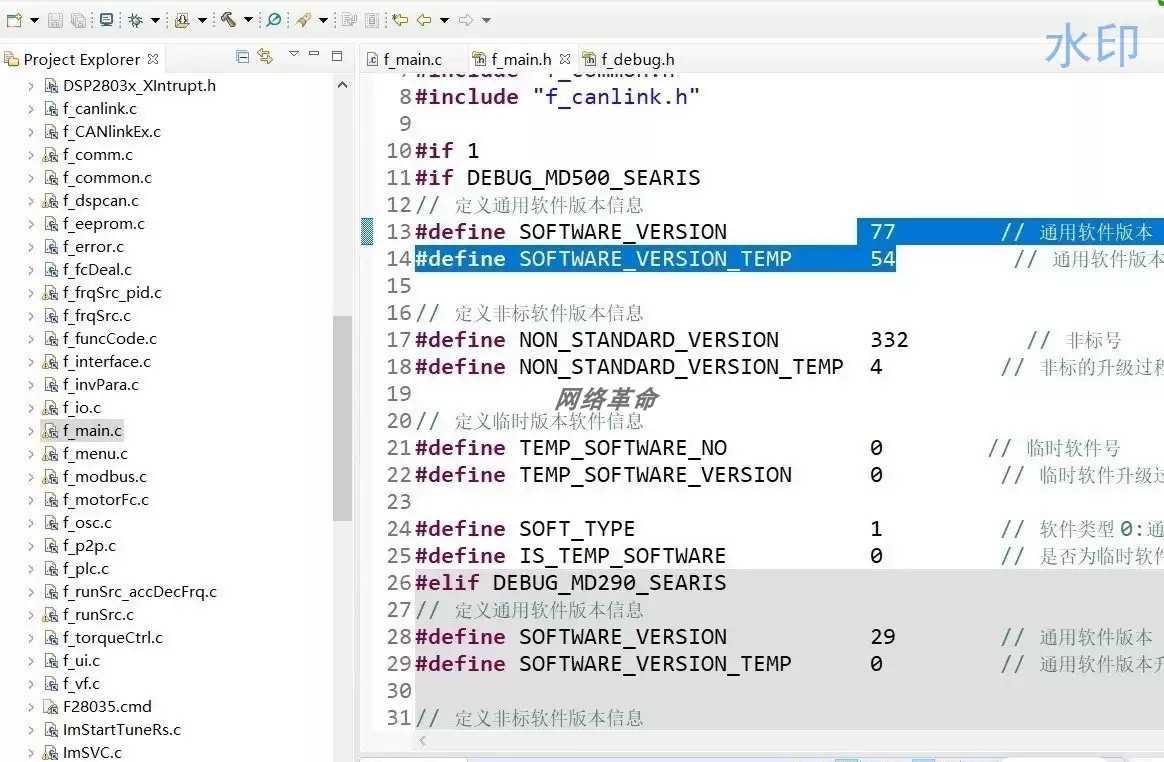The image size is (1164, 762).
Task: Go Back with the yellow left arrow
Action: click(424, 20)
